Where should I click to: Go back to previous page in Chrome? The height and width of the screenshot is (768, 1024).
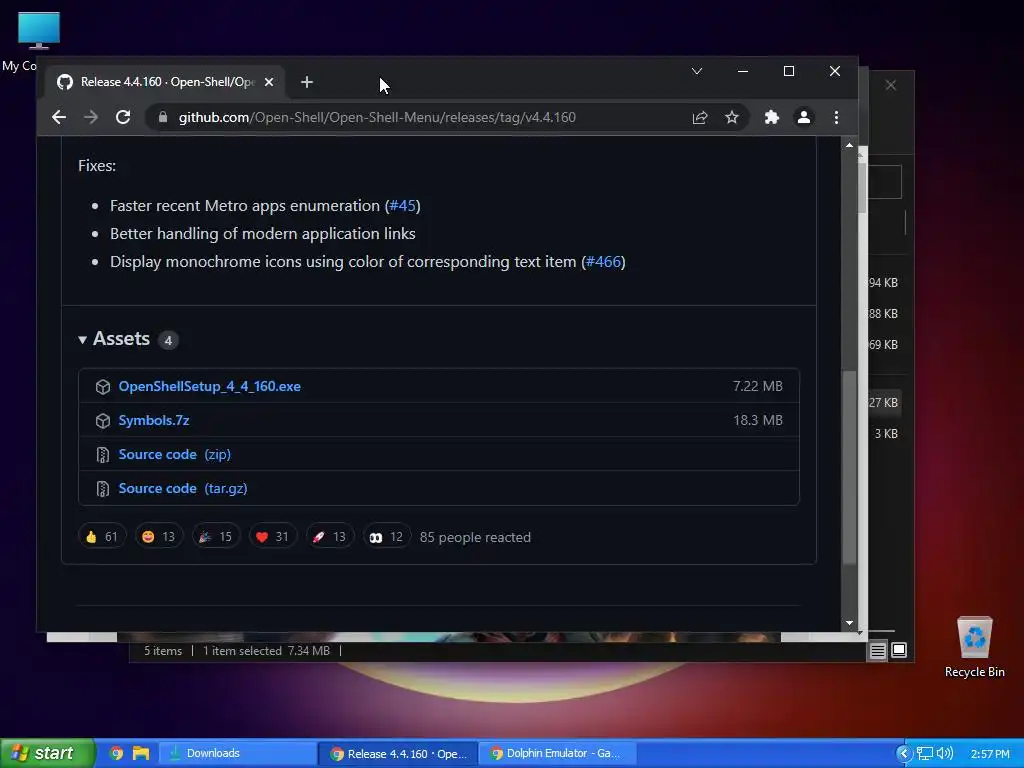click(59, 118)
